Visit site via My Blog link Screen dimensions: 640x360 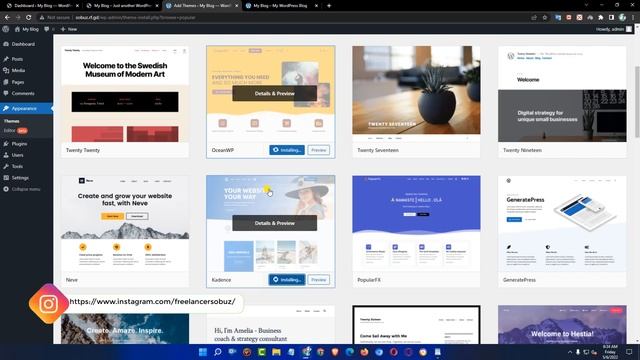click(x=27, y=29)
